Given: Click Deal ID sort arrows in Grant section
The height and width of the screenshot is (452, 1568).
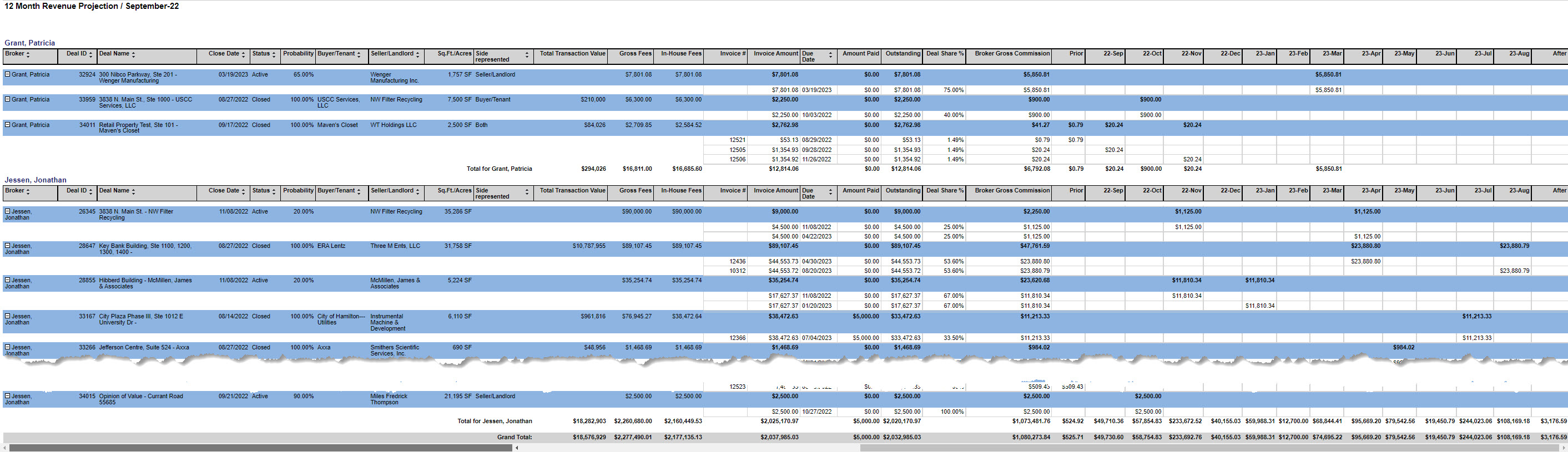Looking at the screenshot, I should click(90, 55).
